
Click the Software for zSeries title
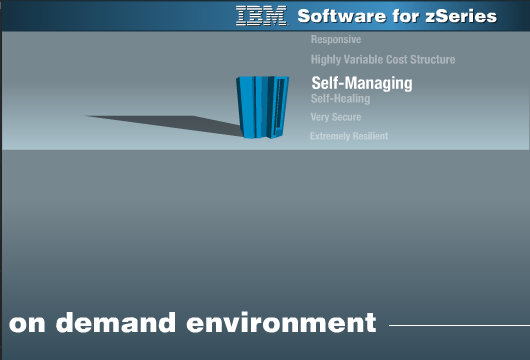pyautogui.click(x=397, y=16)
